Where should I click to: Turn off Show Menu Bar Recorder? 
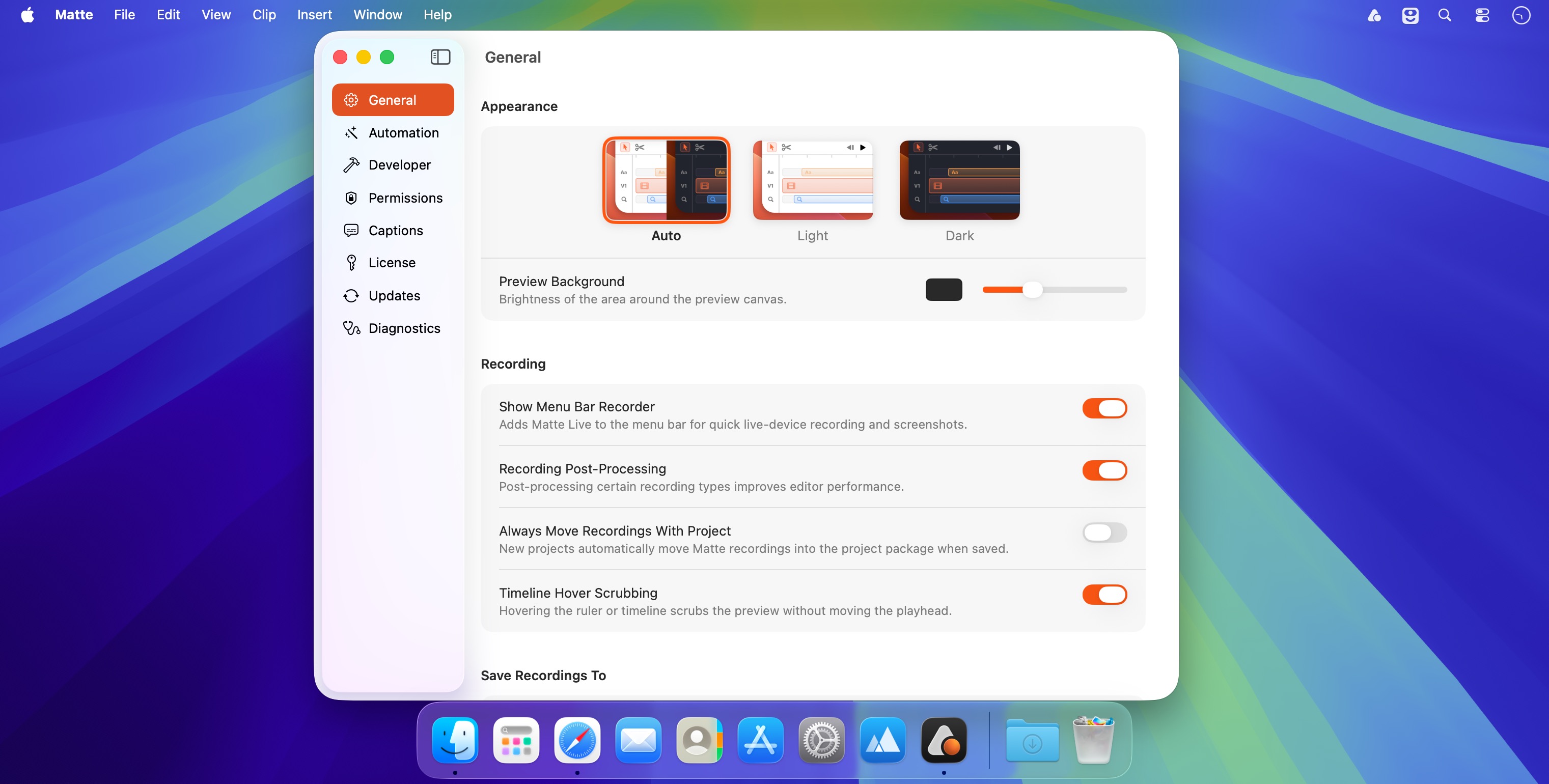tap(1104, 408)
